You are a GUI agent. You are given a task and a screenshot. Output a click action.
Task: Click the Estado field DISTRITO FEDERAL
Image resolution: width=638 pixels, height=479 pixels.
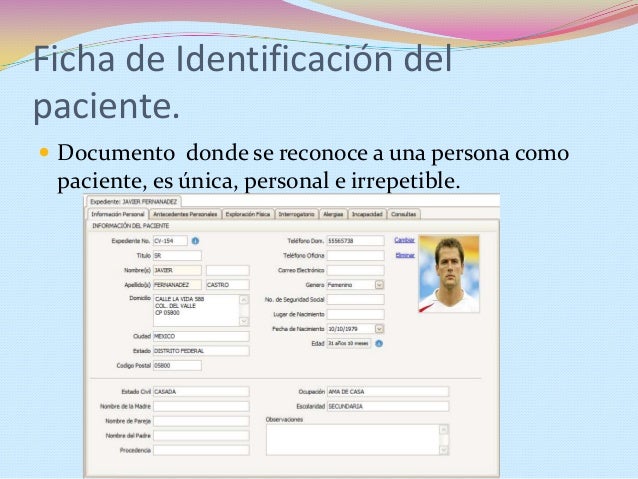pos(201,351)
